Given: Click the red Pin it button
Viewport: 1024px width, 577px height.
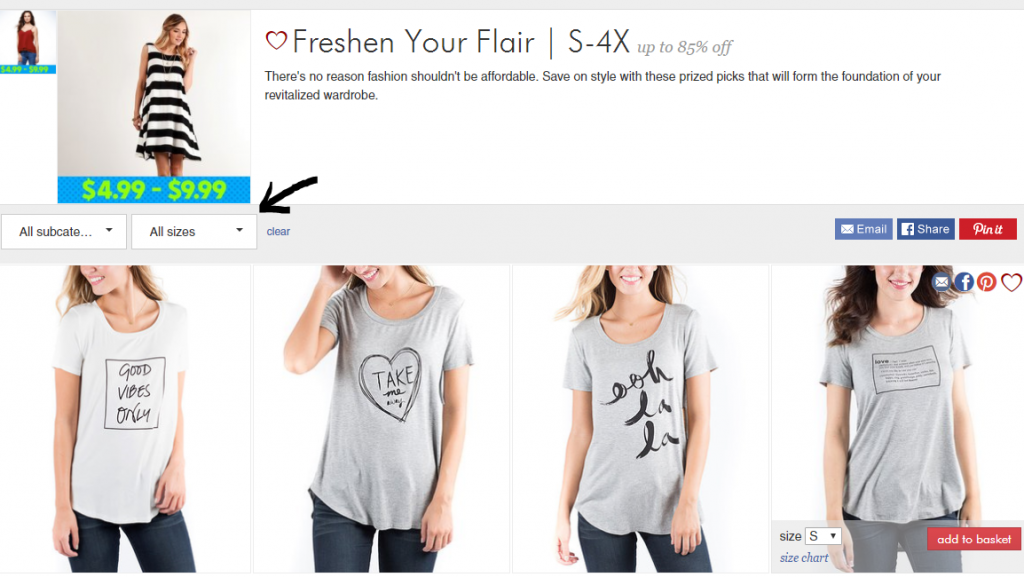Looking at the screenshot, I should (987, 229).
